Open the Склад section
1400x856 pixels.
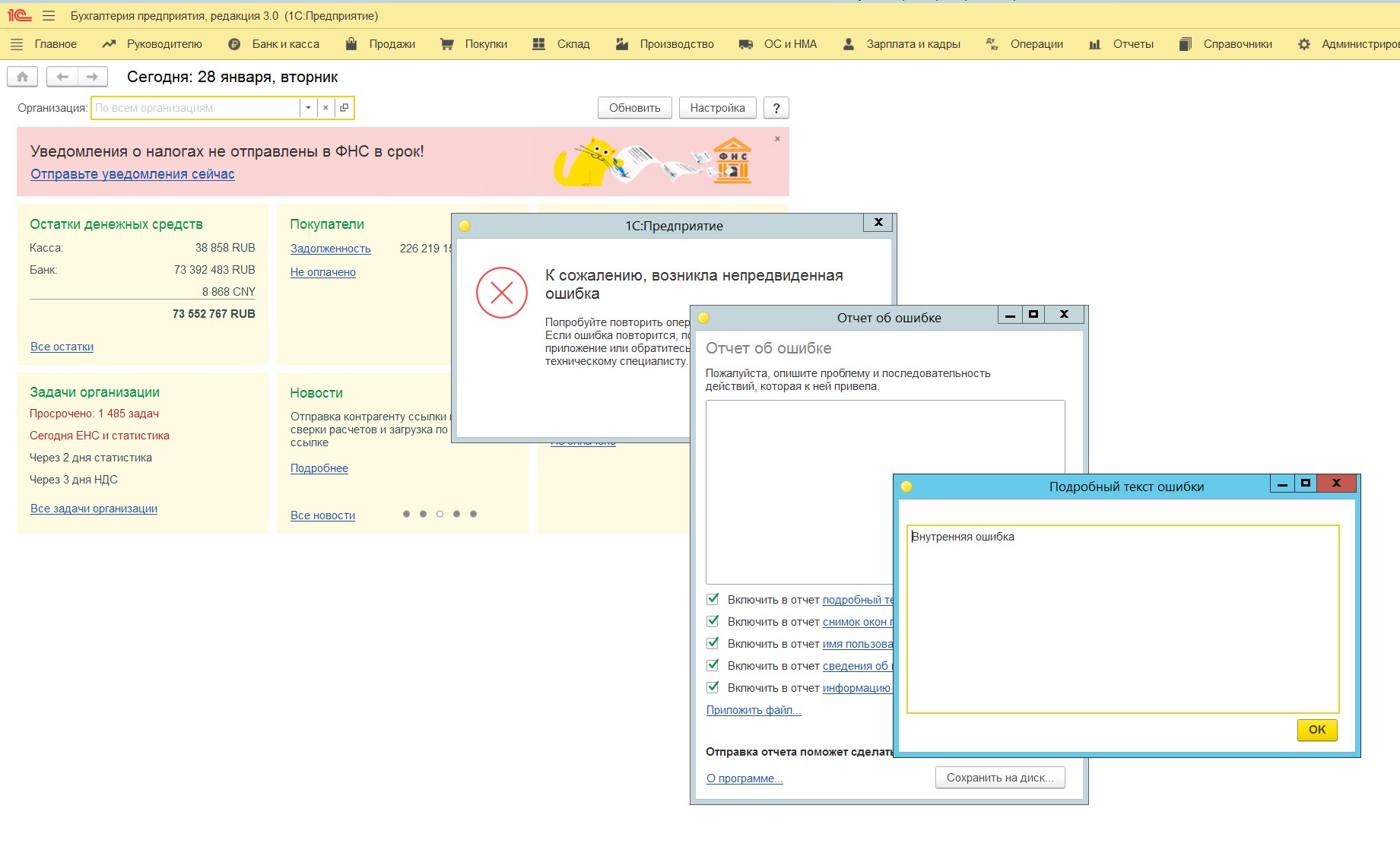pos(573,44)
